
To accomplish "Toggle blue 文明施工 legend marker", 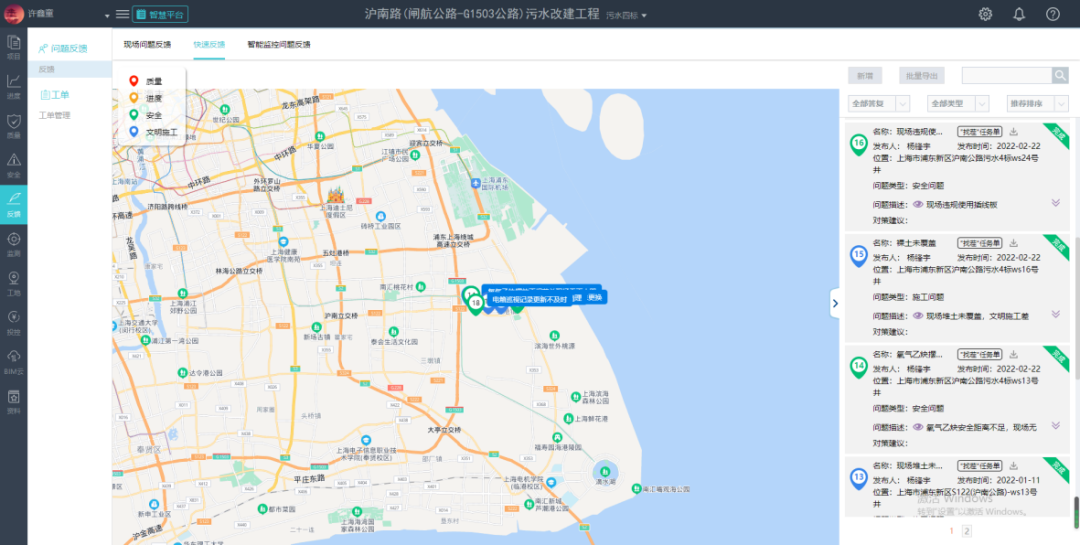I will click(x=134, y=132).
